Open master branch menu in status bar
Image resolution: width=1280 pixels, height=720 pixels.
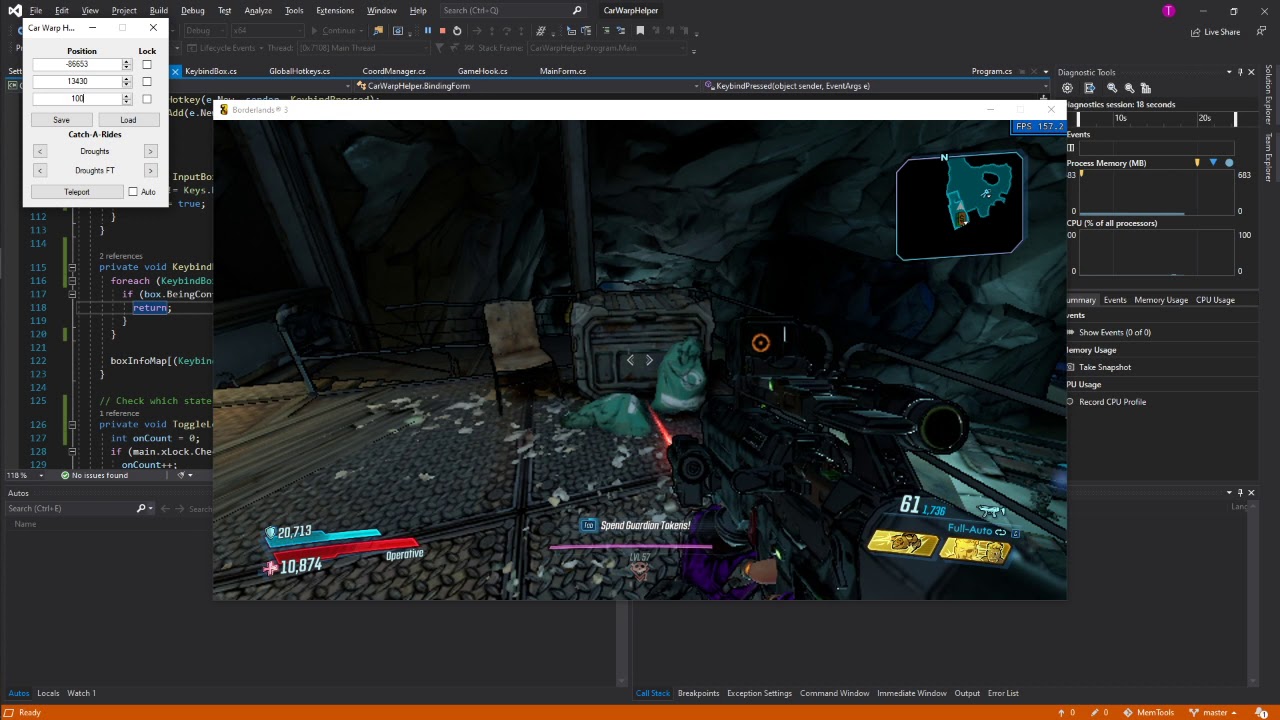[1214, 712]
